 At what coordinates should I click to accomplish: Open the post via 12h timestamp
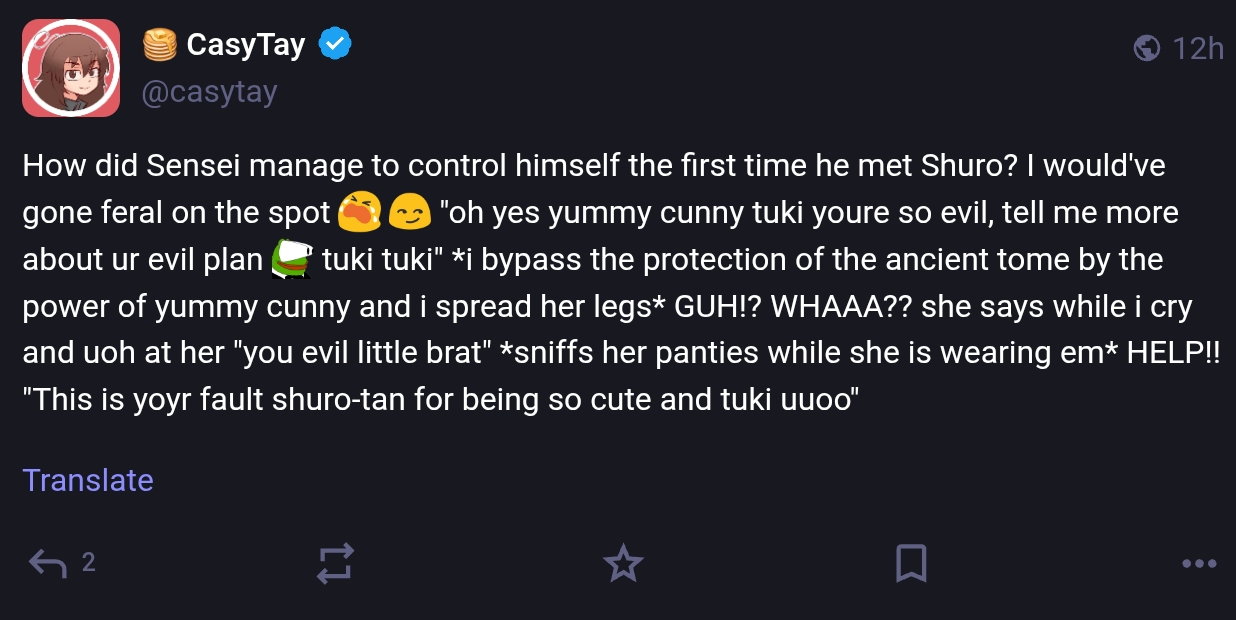(1197, 47)
